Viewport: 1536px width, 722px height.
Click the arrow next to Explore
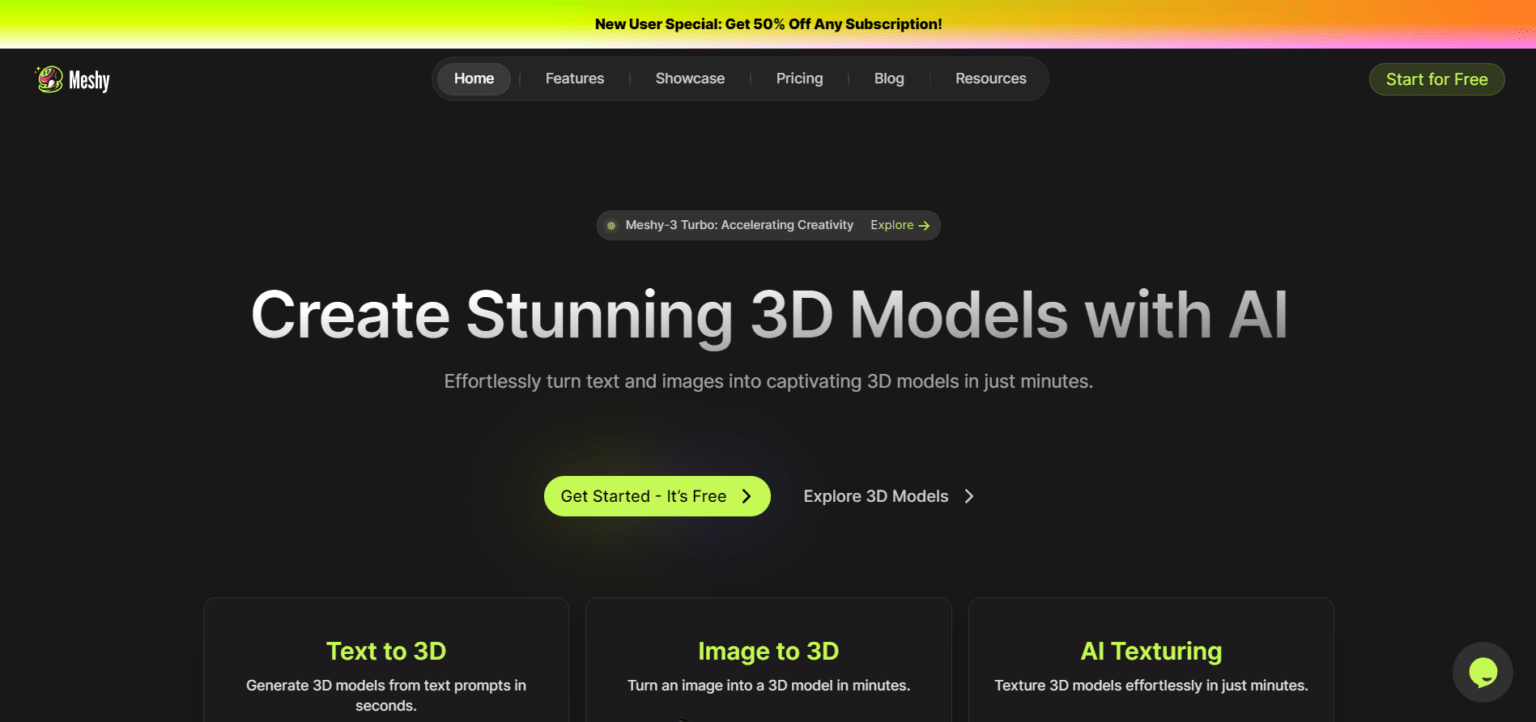tap(924, 225)
